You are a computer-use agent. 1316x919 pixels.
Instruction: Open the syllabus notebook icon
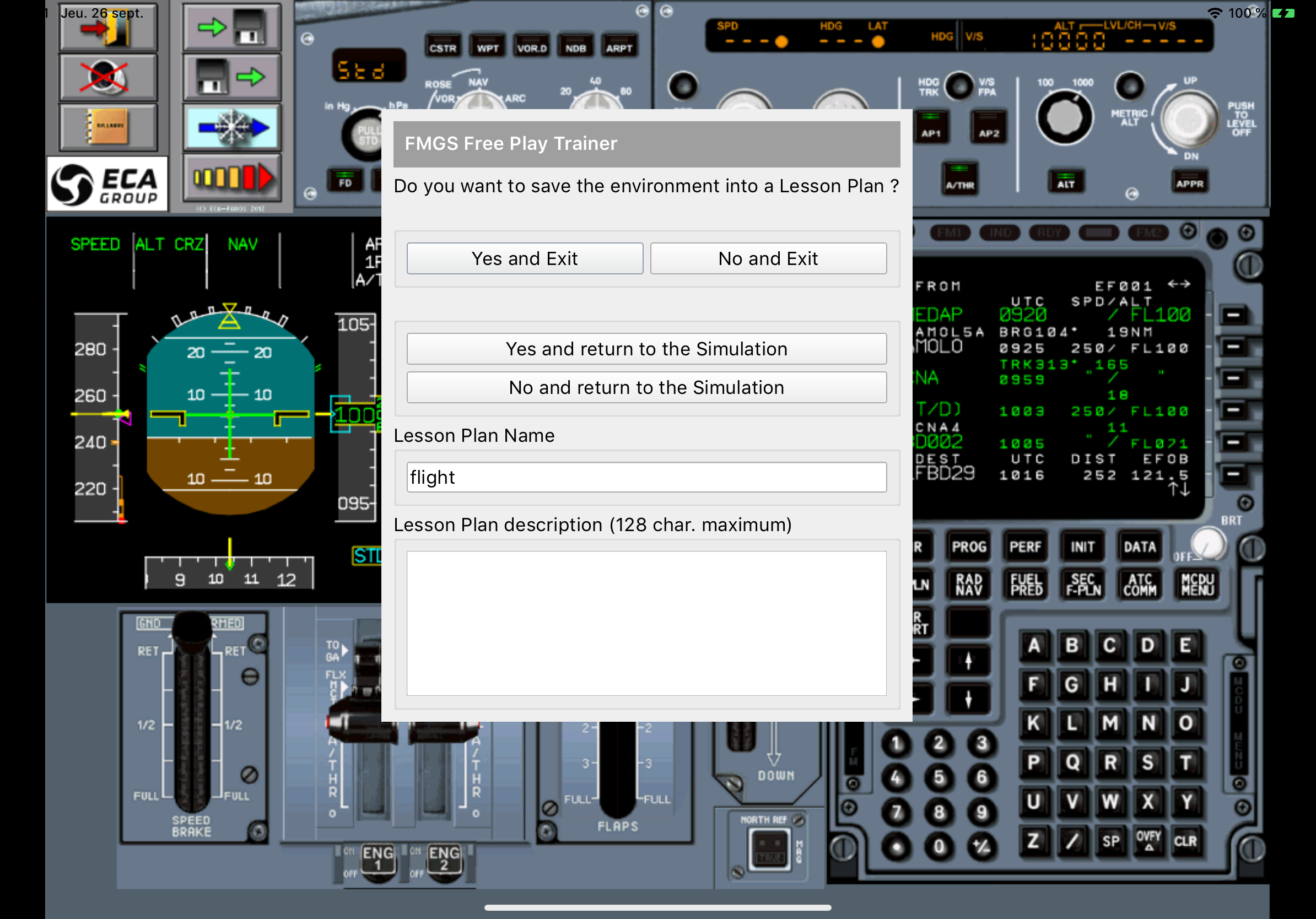click(108, 126)
